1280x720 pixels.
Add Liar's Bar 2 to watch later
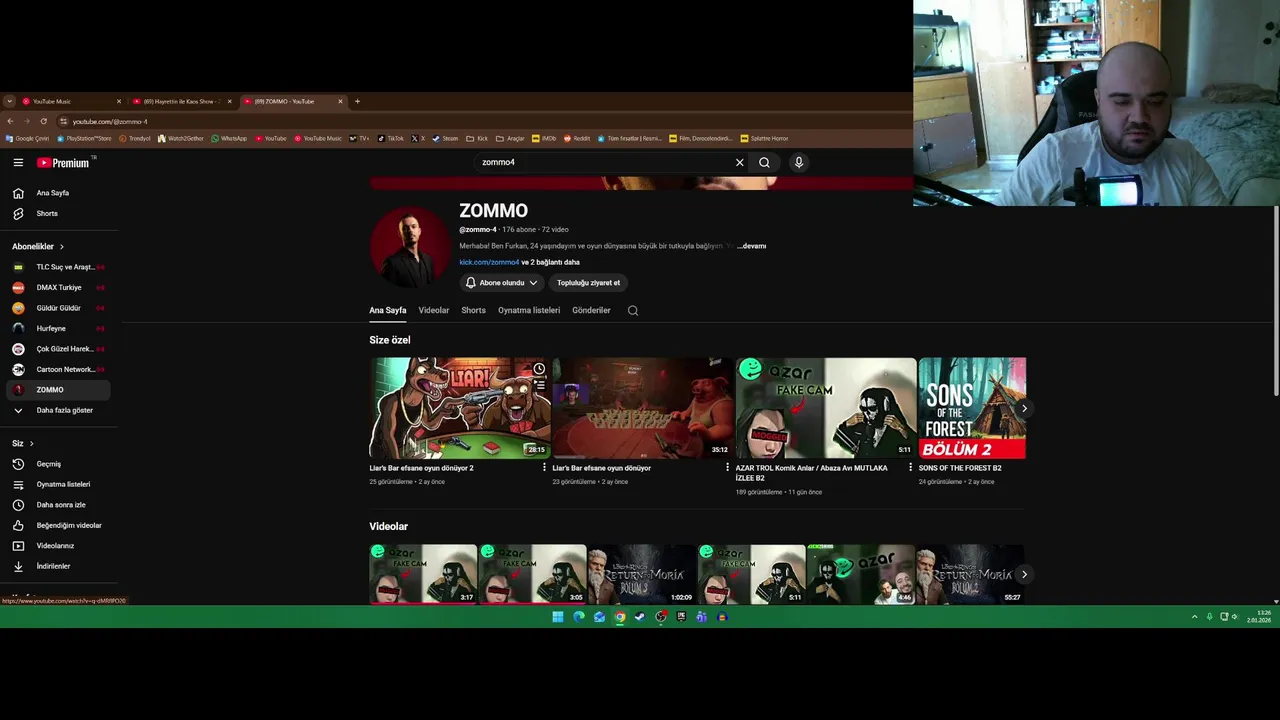coord(539,369)
